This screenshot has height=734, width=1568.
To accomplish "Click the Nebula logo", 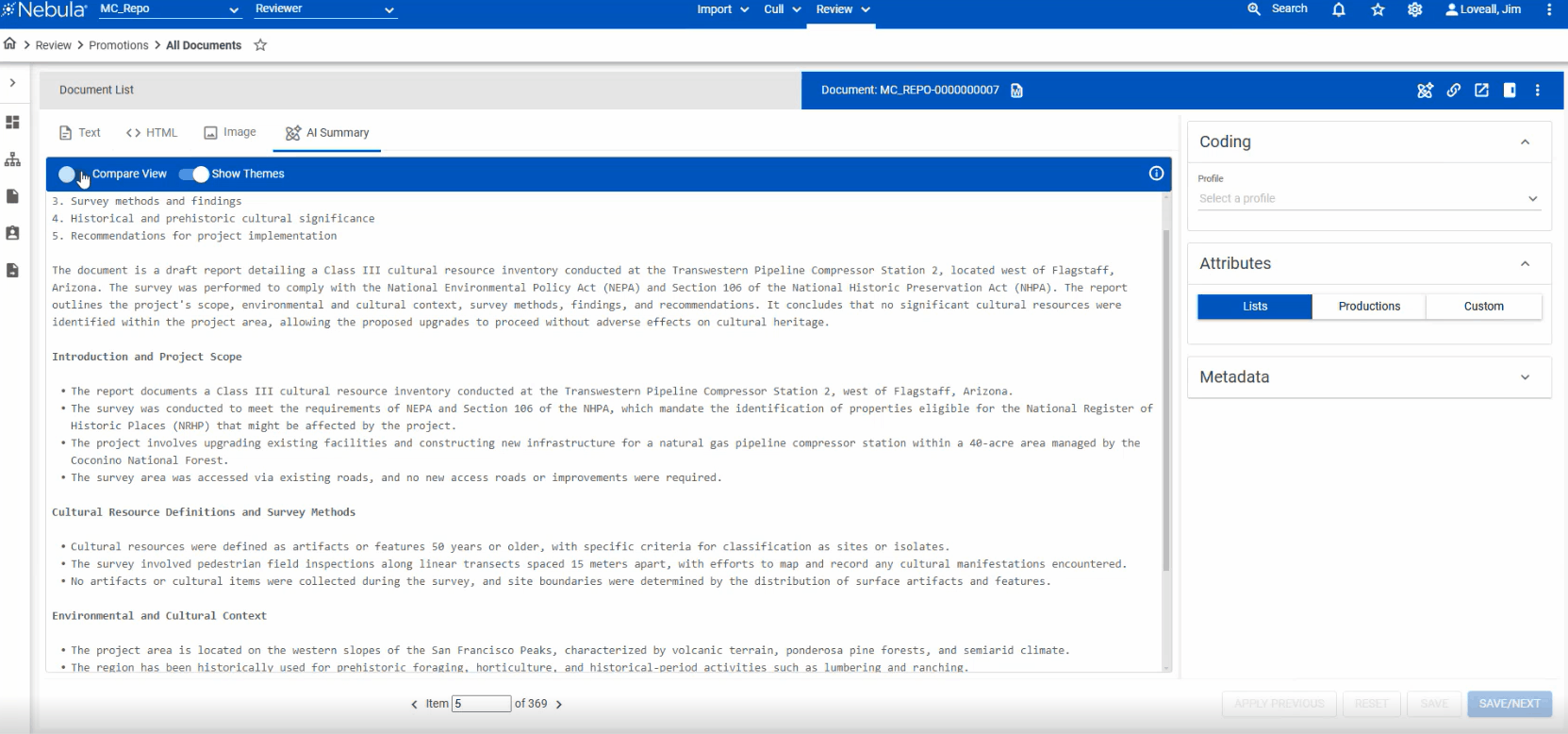I will (44, 10).
